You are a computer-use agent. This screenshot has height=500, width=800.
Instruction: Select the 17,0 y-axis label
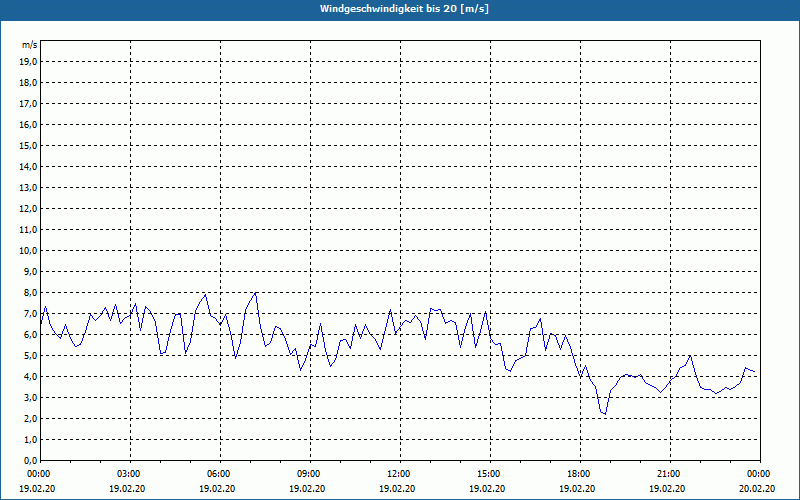(28, 104)
